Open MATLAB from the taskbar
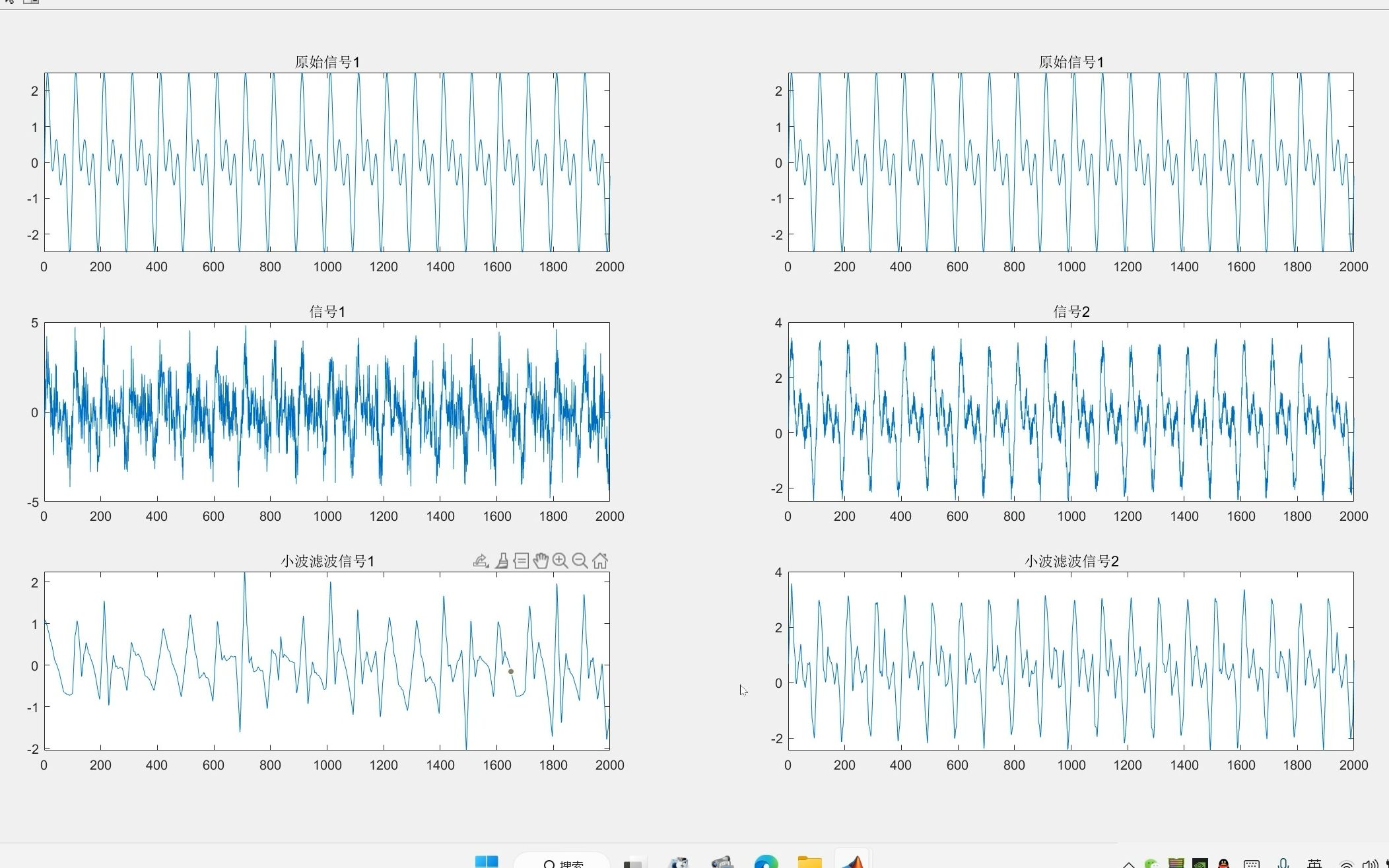 852,862
